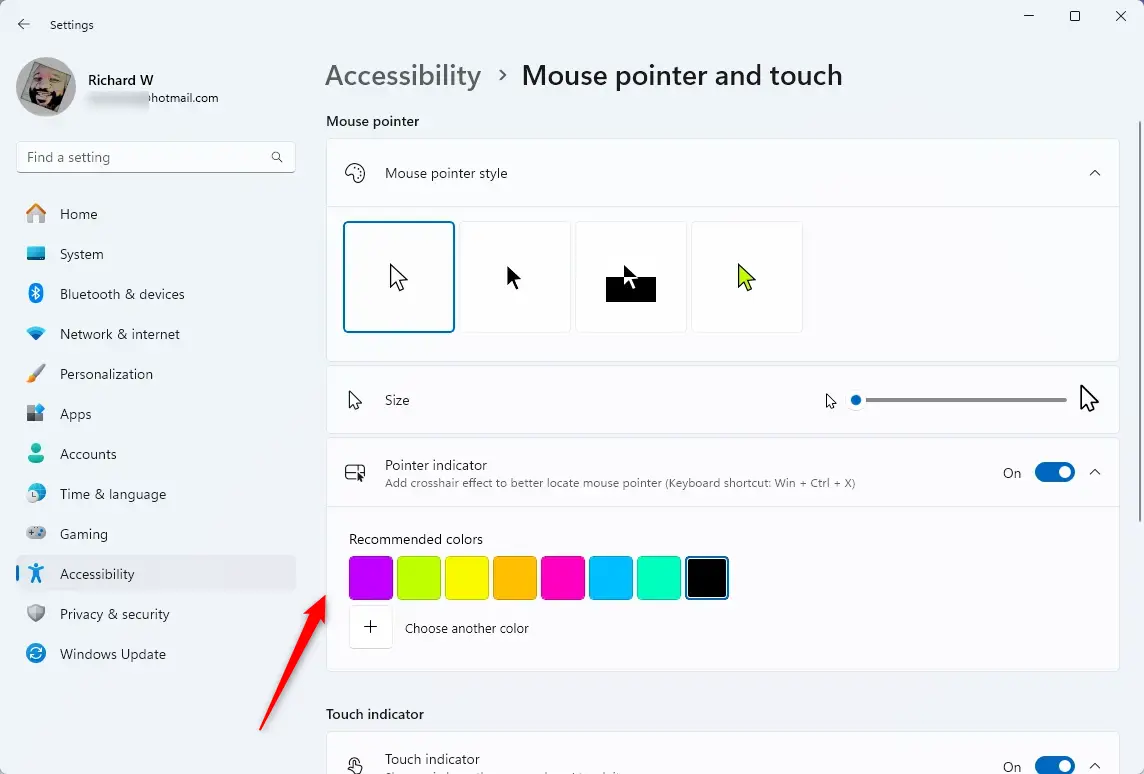Pick the orange recommended color
Screen dimensions: 1144x774
click(x=515, y=578)
